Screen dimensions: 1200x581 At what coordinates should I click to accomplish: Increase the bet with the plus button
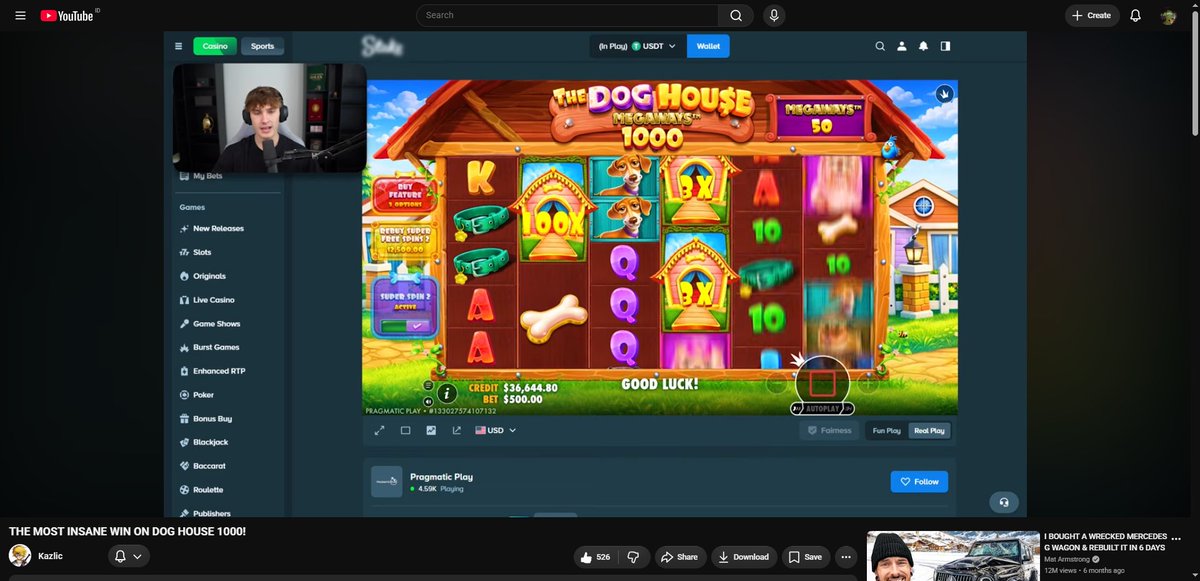(x=869, y=383)
